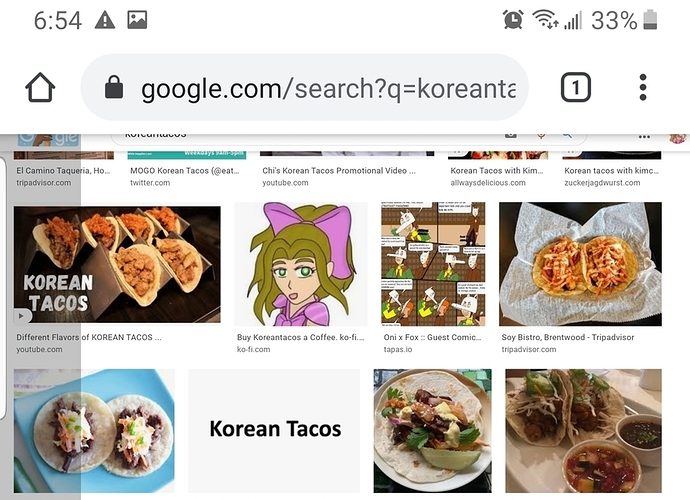Tap the picture notification icon in status bar

pos(137,20)
